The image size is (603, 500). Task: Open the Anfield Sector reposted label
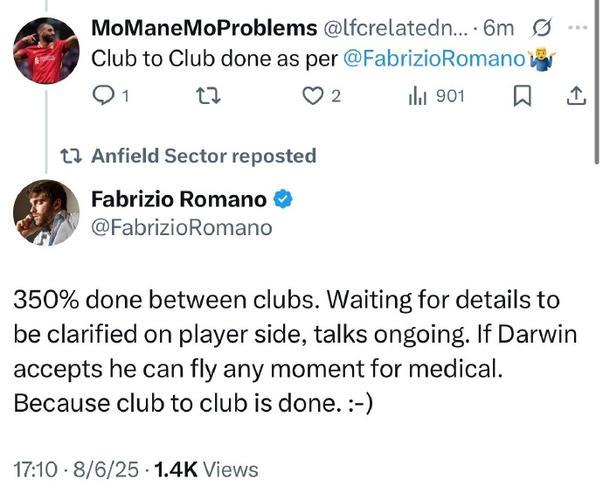(x=203, y=156)
